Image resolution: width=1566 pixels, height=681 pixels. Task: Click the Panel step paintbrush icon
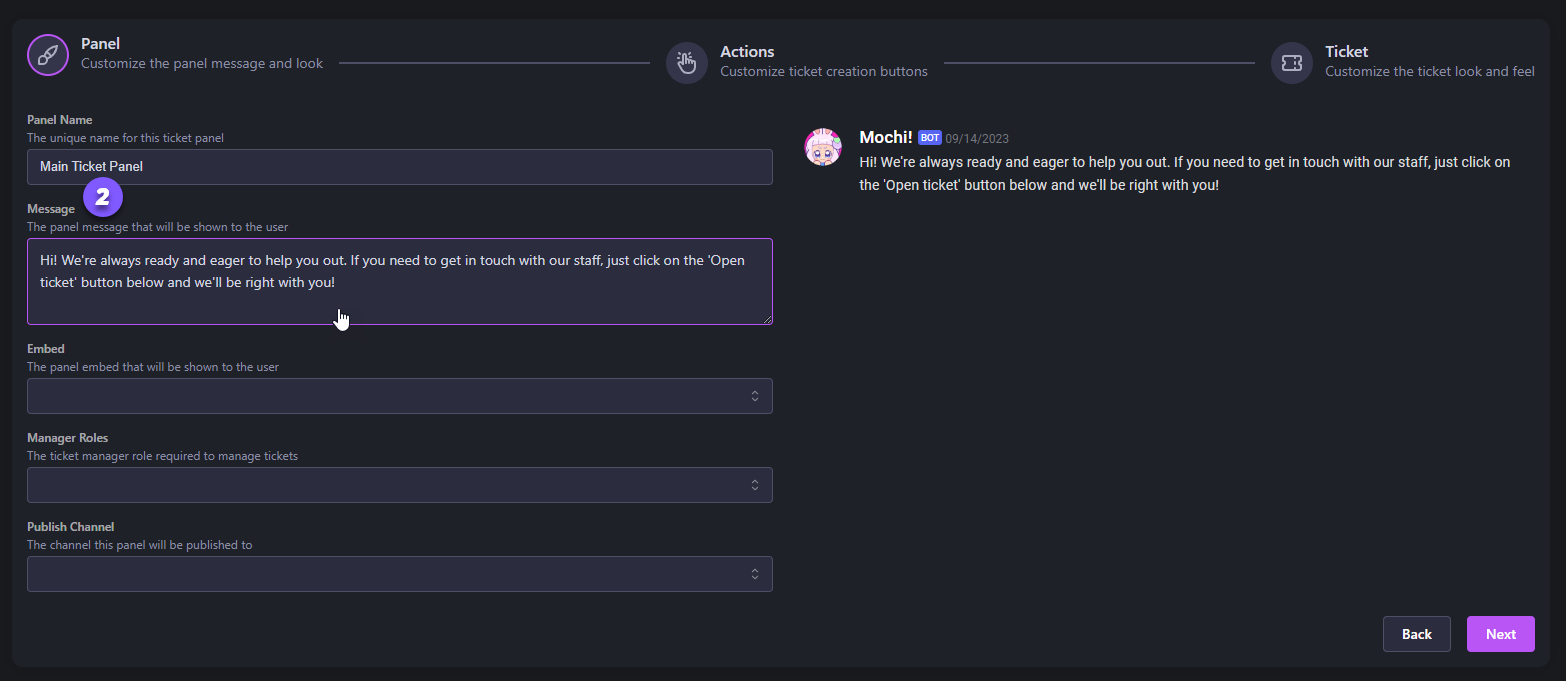click(x=48, y=55)
